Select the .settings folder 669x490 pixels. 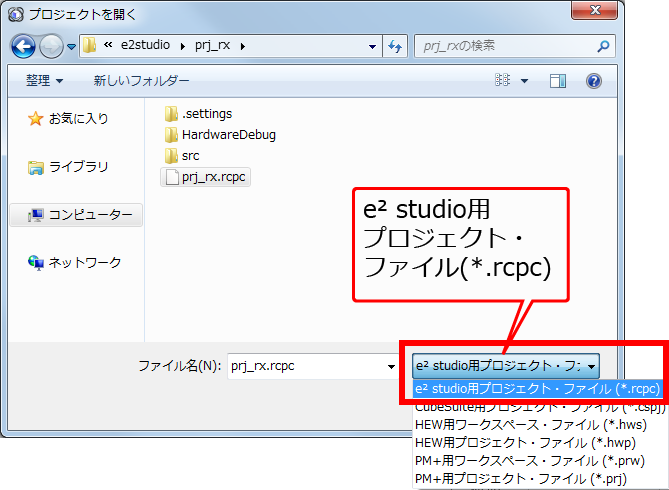tap(198, 114)
